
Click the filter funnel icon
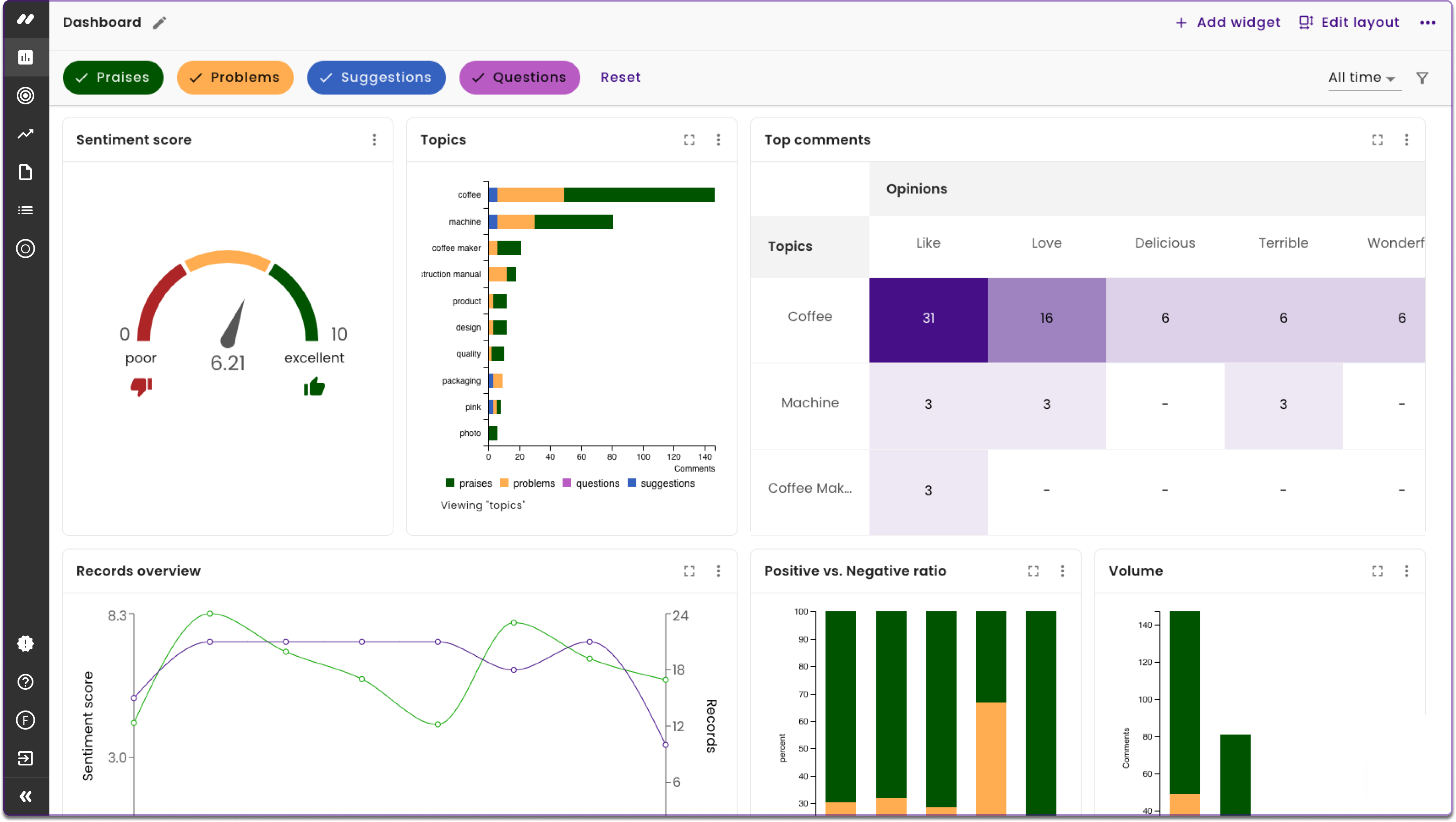coord(1422,78)
